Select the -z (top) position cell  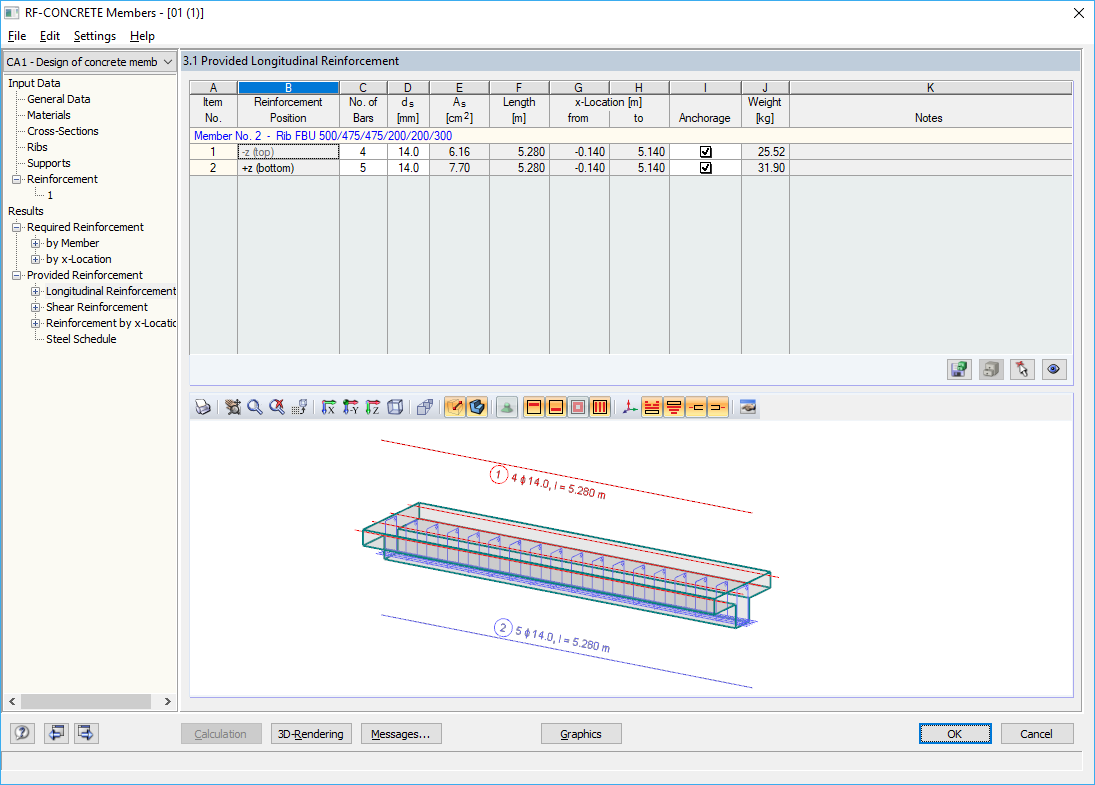point(288,152)
